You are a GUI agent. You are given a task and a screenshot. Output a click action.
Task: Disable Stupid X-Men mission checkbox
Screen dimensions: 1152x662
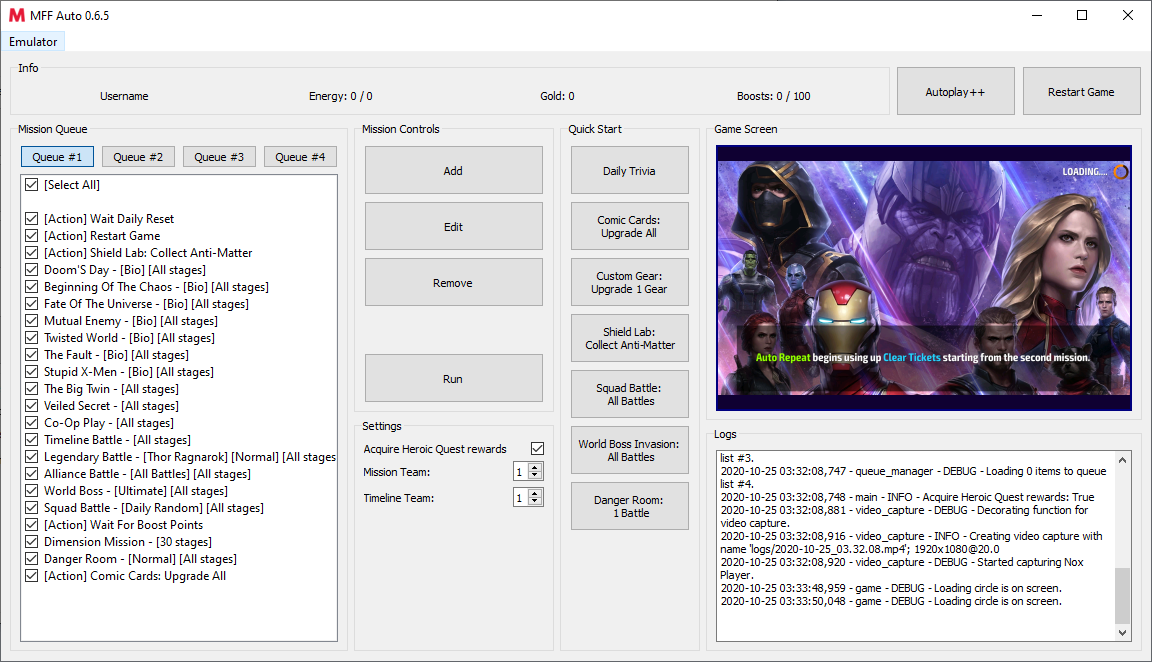coord(32,372)
